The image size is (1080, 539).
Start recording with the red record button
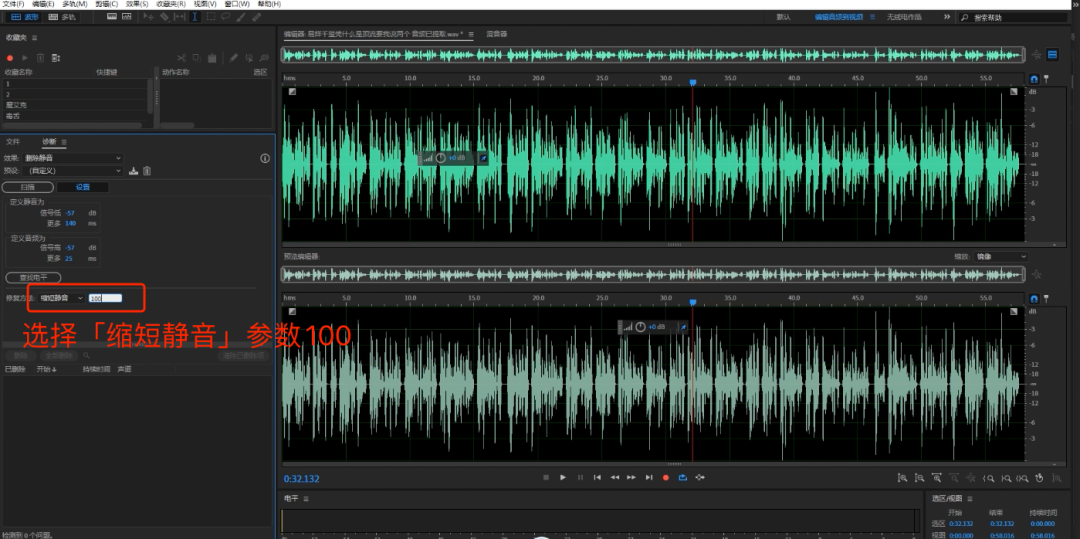click(666, 477)
